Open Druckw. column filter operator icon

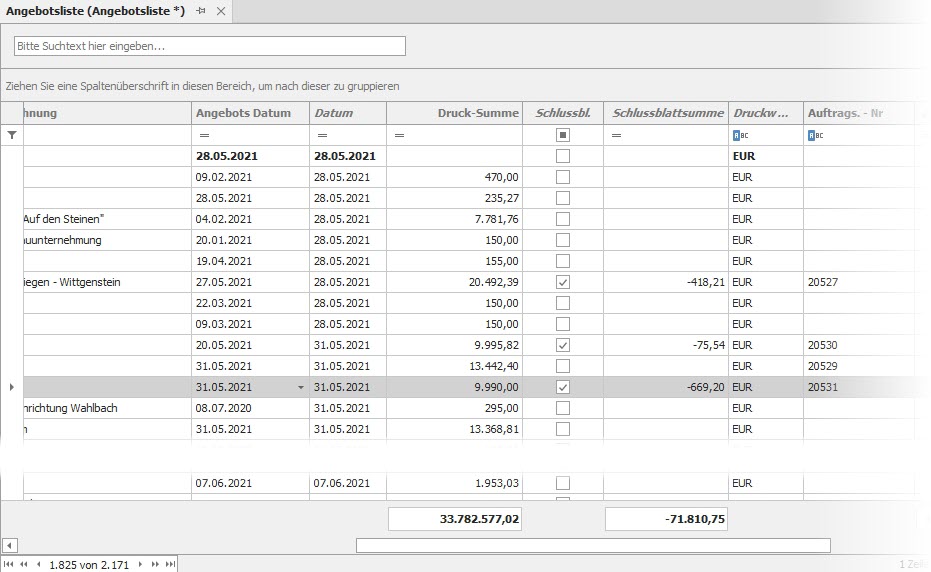[738, 135]
